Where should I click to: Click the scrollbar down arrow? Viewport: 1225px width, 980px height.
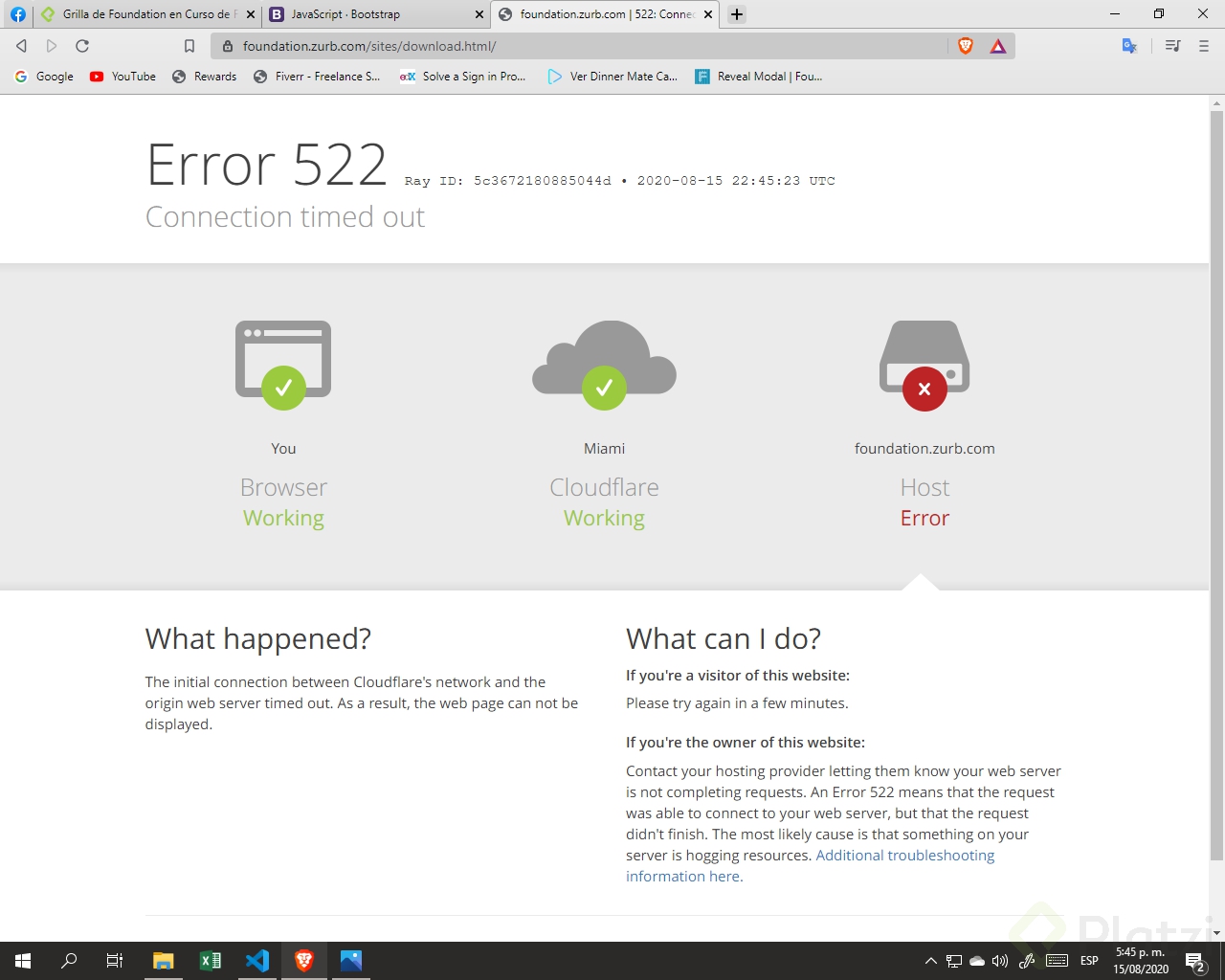click(x=1216, y=932)
